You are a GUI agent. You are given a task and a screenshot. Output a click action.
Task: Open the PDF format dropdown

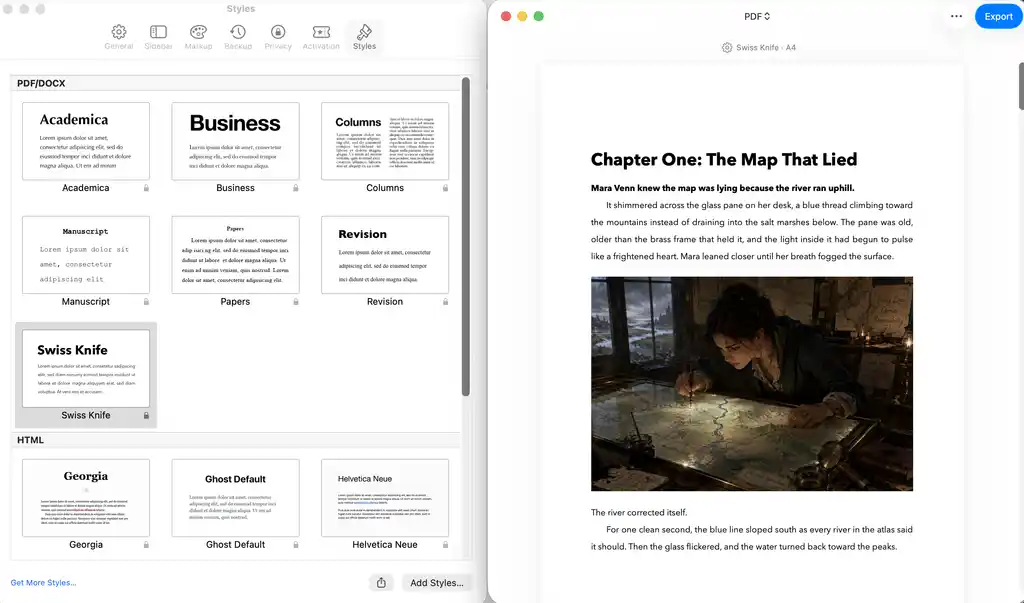pos(757,16)
